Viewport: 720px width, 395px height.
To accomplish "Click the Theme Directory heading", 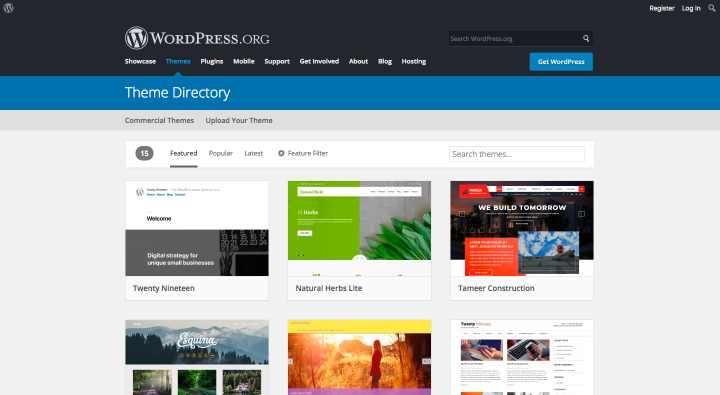I will (x=177, y=92).
